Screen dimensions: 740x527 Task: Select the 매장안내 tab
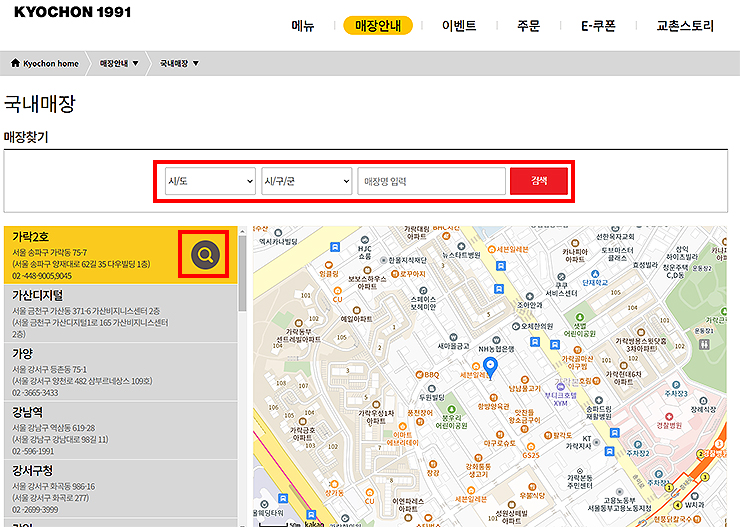click(378, 25)
